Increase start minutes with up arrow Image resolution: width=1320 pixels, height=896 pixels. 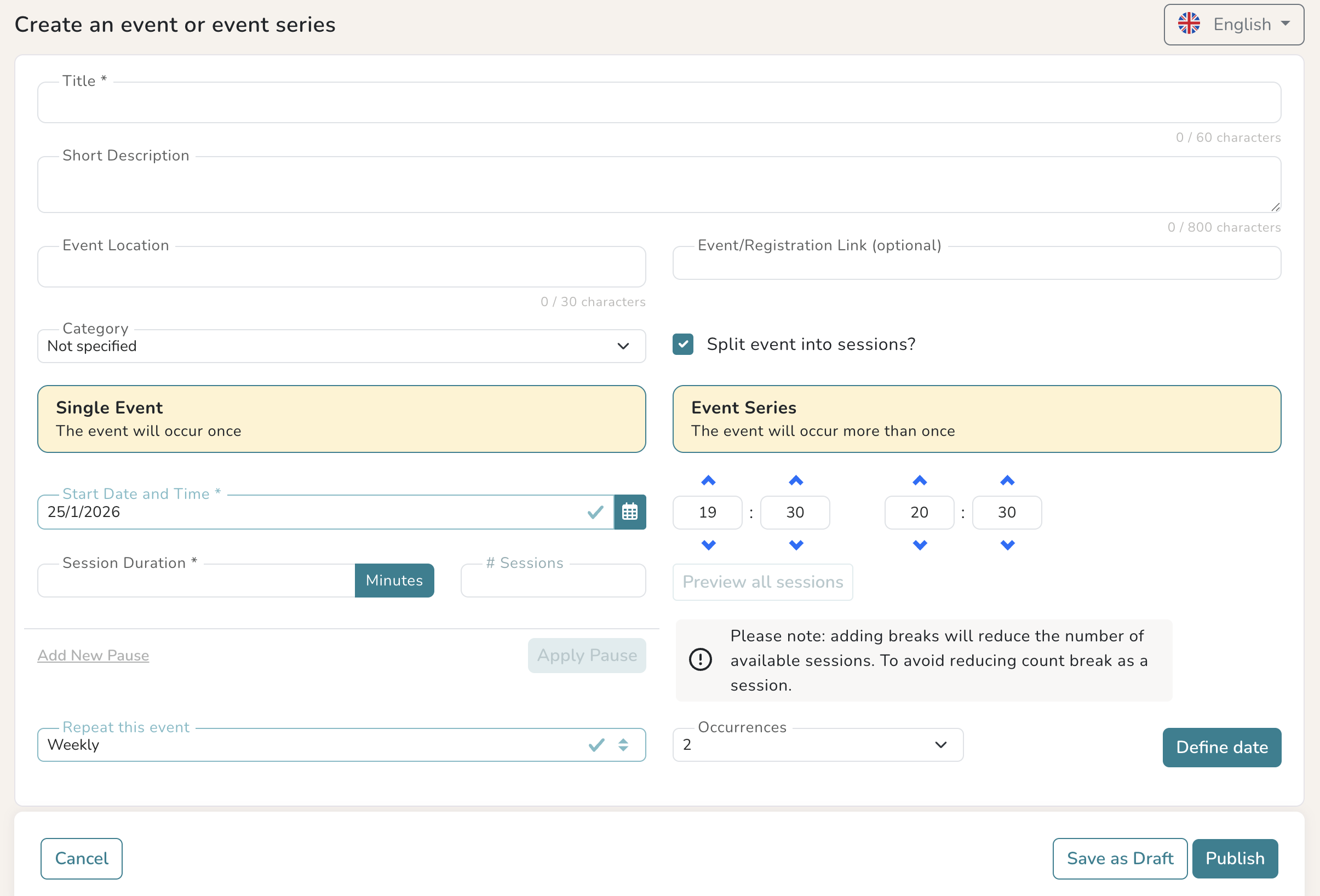click(x=795, y=481)
